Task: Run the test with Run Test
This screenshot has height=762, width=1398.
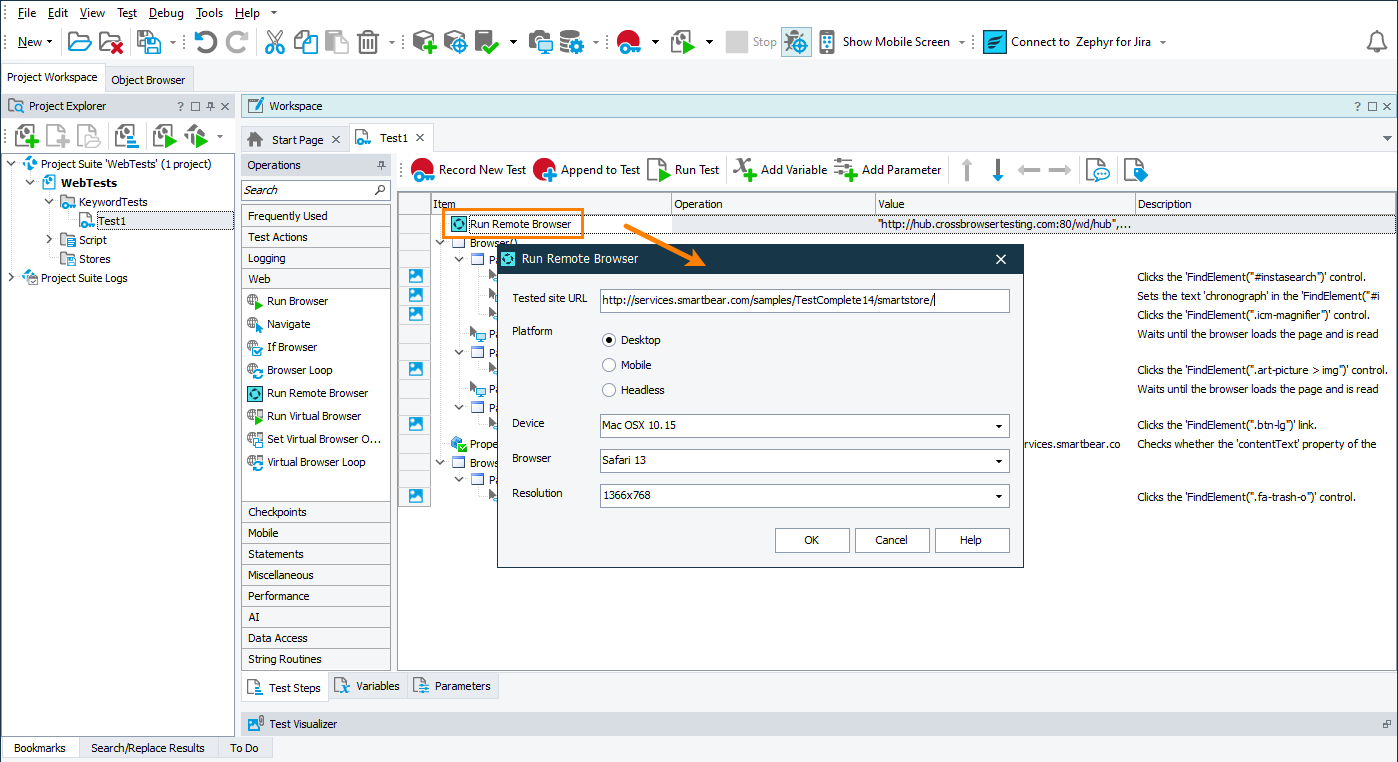Action: tap(684, 169)
